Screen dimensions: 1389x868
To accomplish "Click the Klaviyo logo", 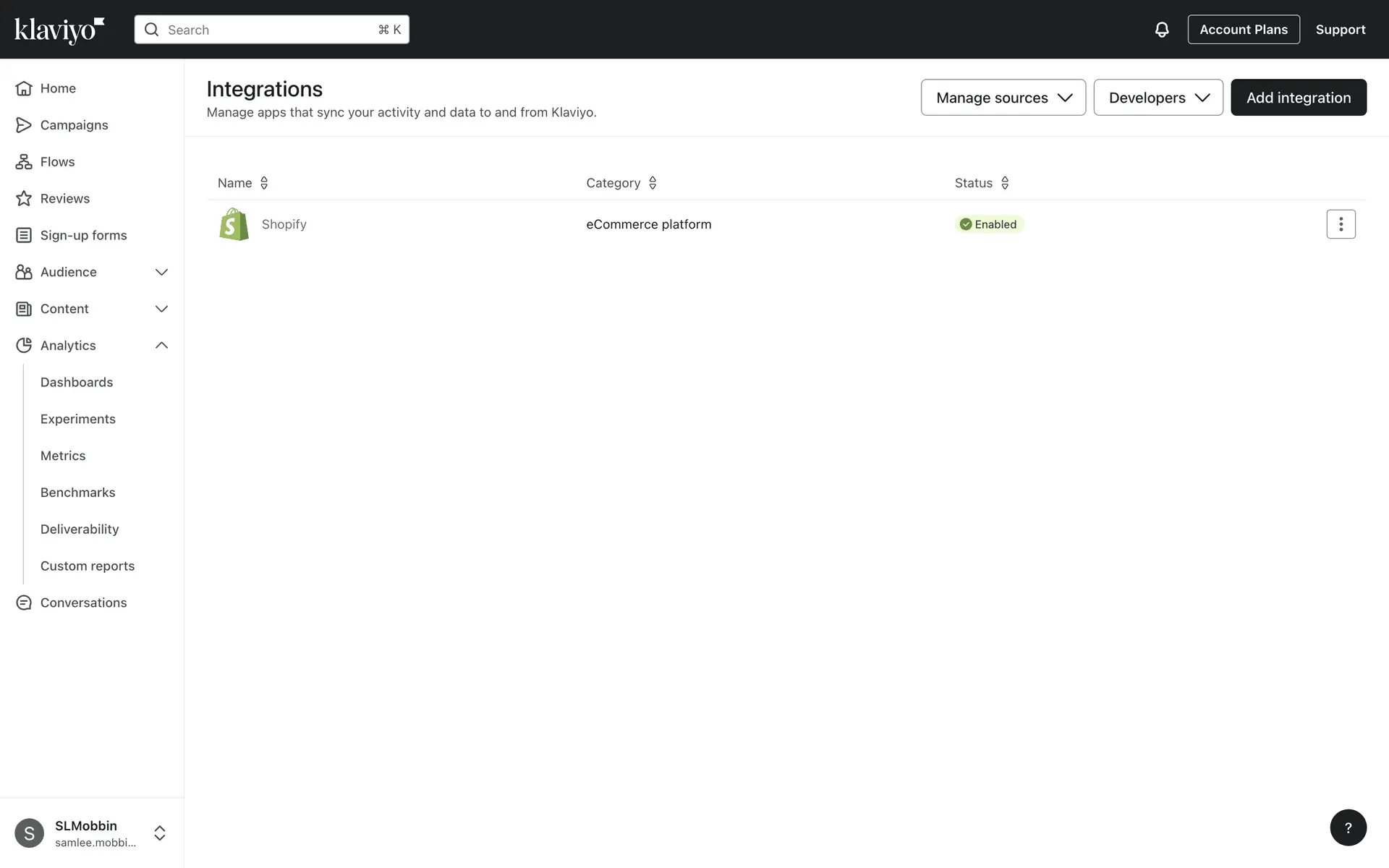I will point(59,30).
